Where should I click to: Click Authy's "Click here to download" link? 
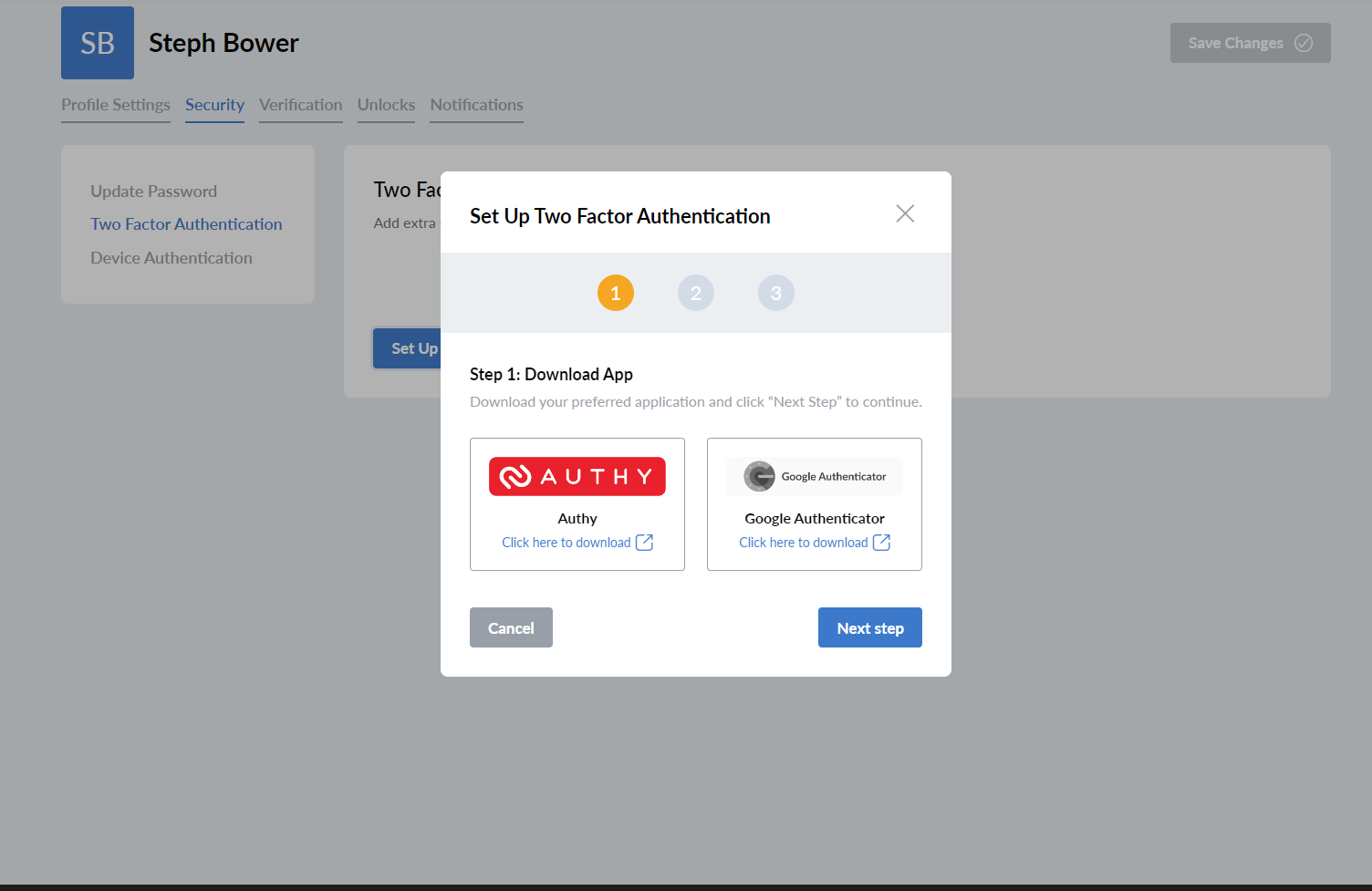pos(566,543)
